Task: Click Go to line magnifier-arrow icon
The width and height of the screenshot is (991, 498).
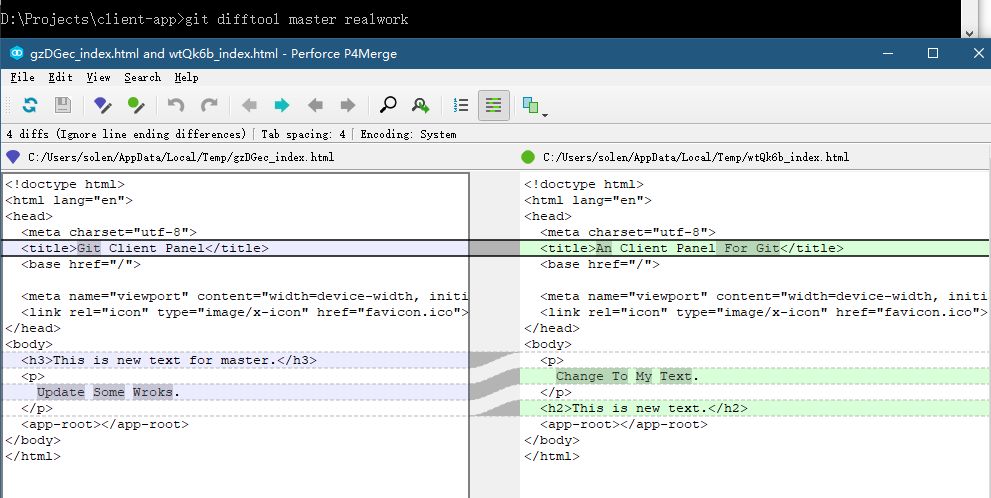Action: (x=420, y=105)
